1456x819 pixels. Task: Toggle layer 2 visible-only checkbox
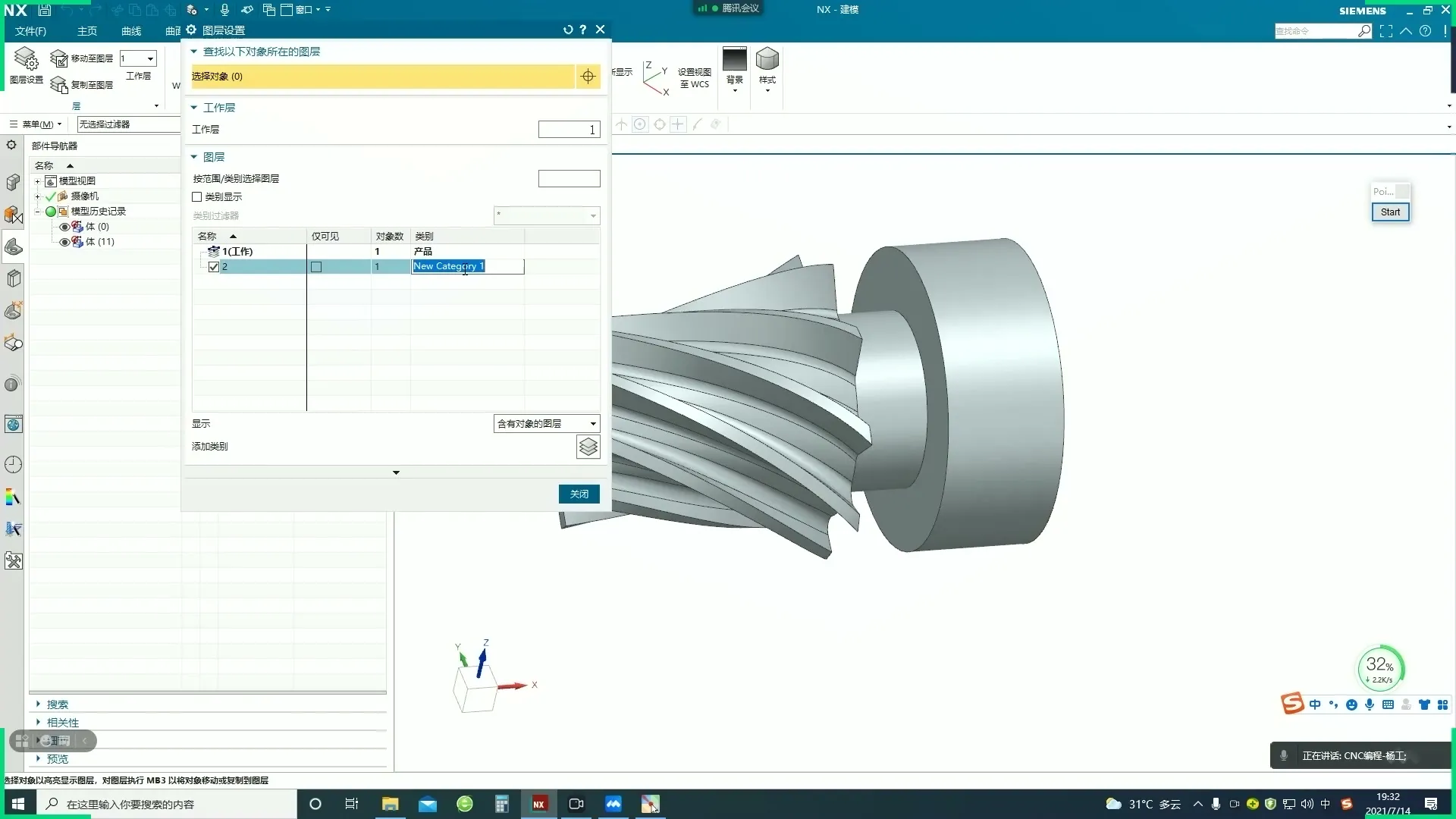click(316, 267)
